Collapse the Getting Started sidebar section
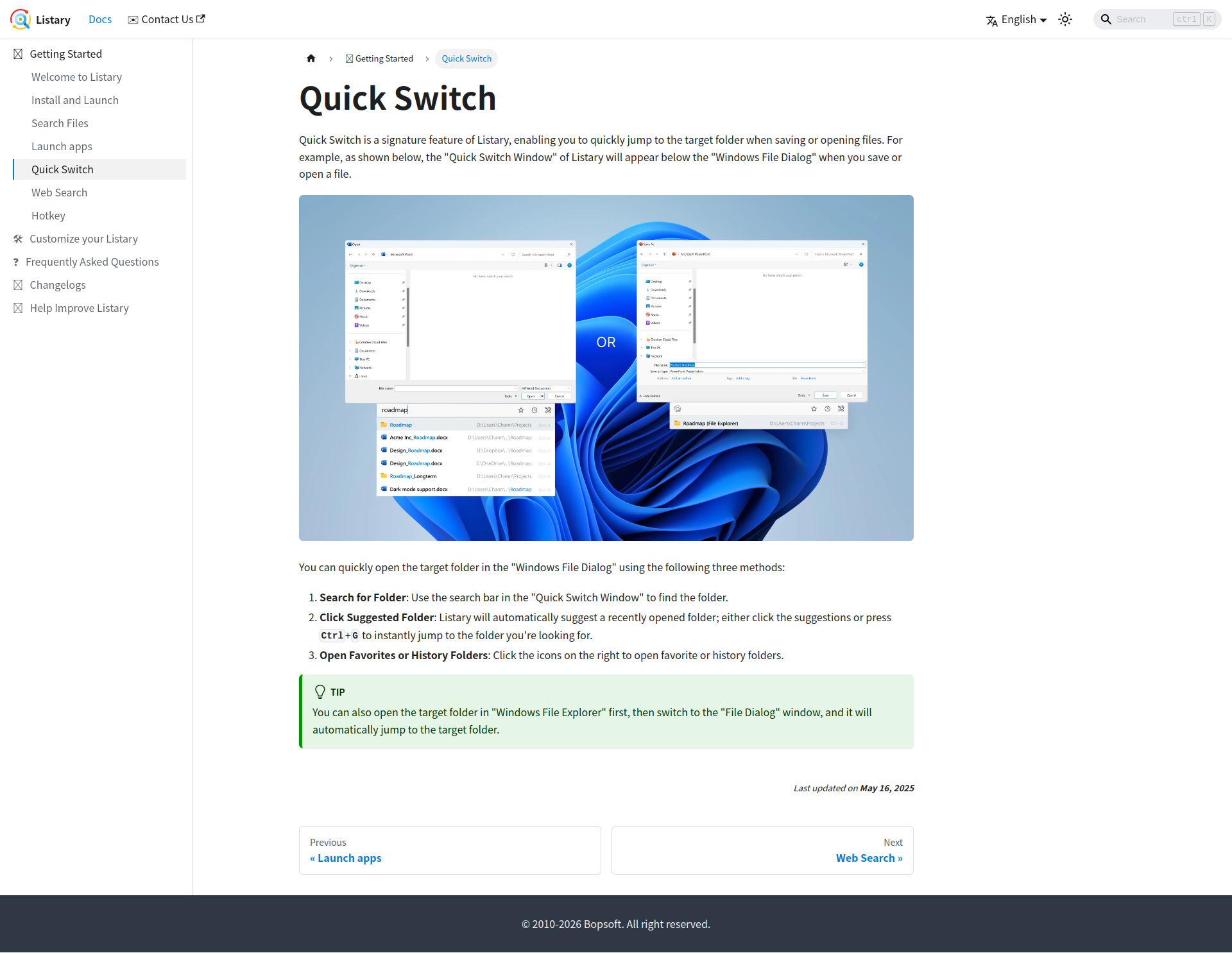Image resolution: width=1232 pixels, height=953 pixels. pos(65,54)
